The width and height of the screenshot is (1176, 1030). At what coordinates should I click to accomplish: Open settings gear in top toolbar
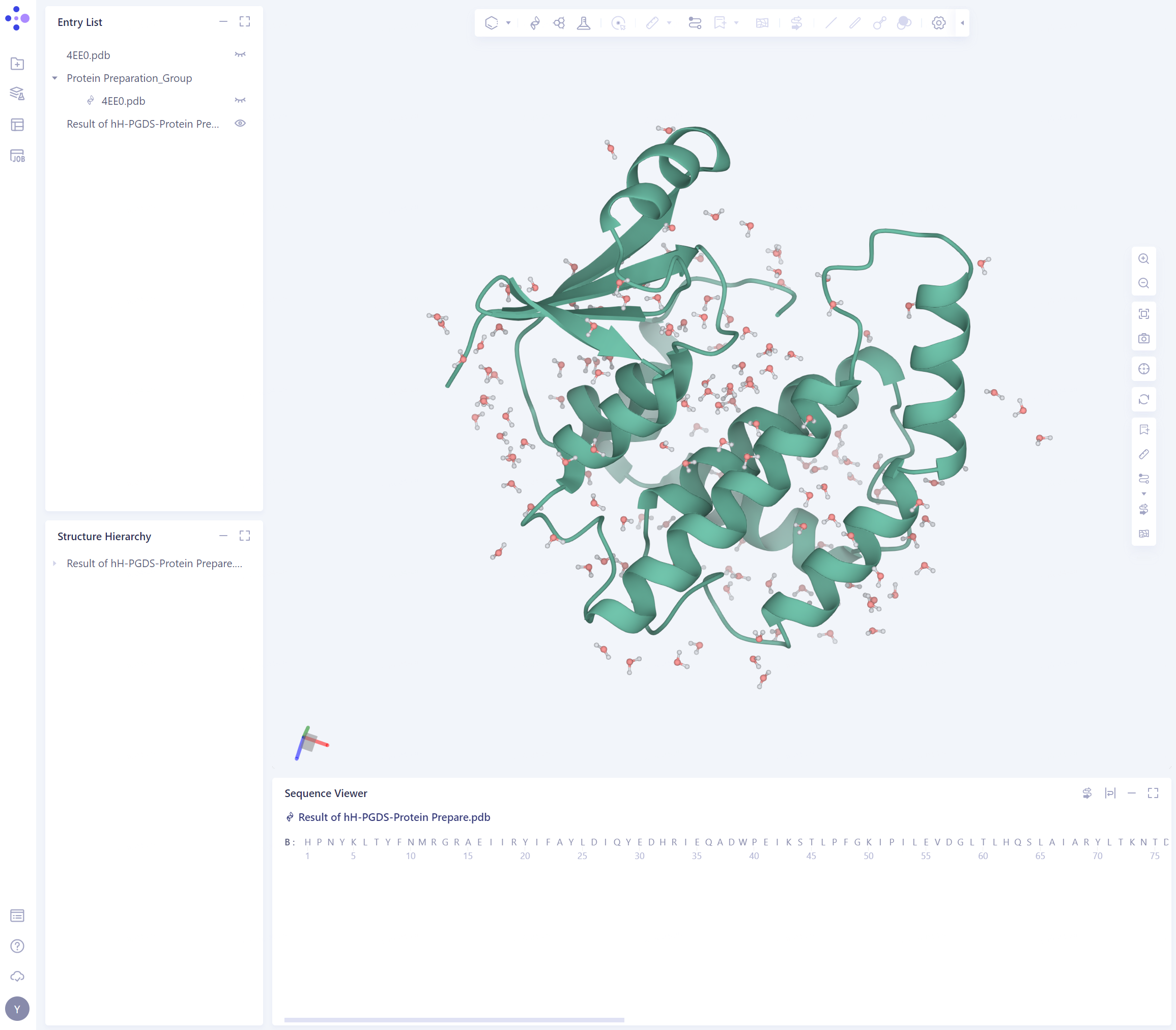938,23
